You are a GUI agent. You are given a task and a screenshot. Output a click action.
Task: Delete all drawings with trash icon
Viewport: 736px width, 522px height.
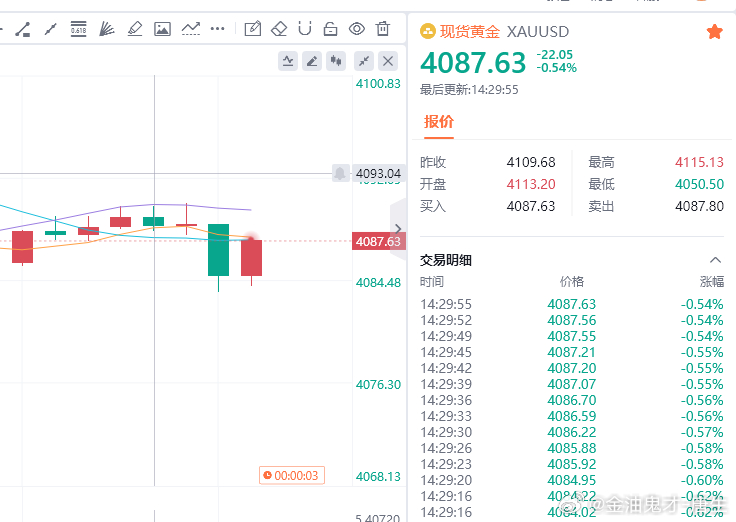[x=383, y=29]
